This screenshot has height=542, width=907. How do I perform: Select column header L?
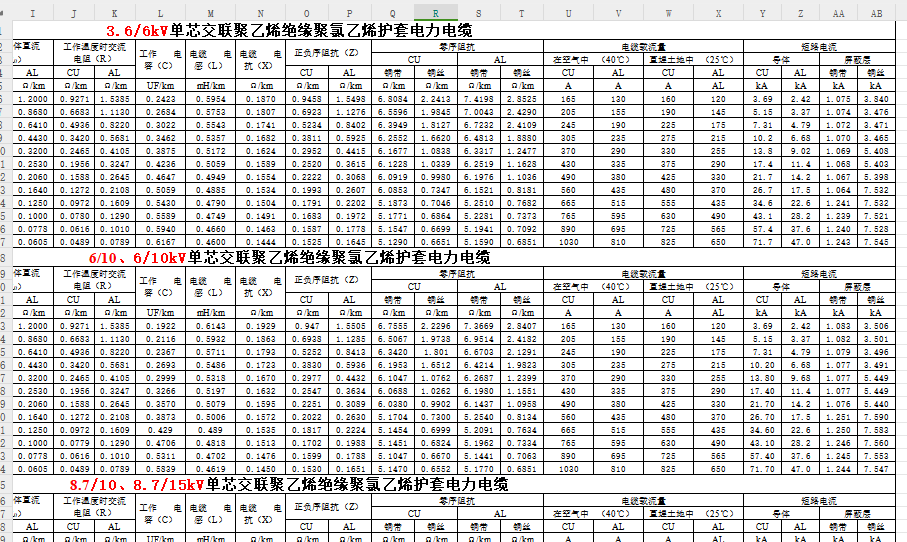160,12
